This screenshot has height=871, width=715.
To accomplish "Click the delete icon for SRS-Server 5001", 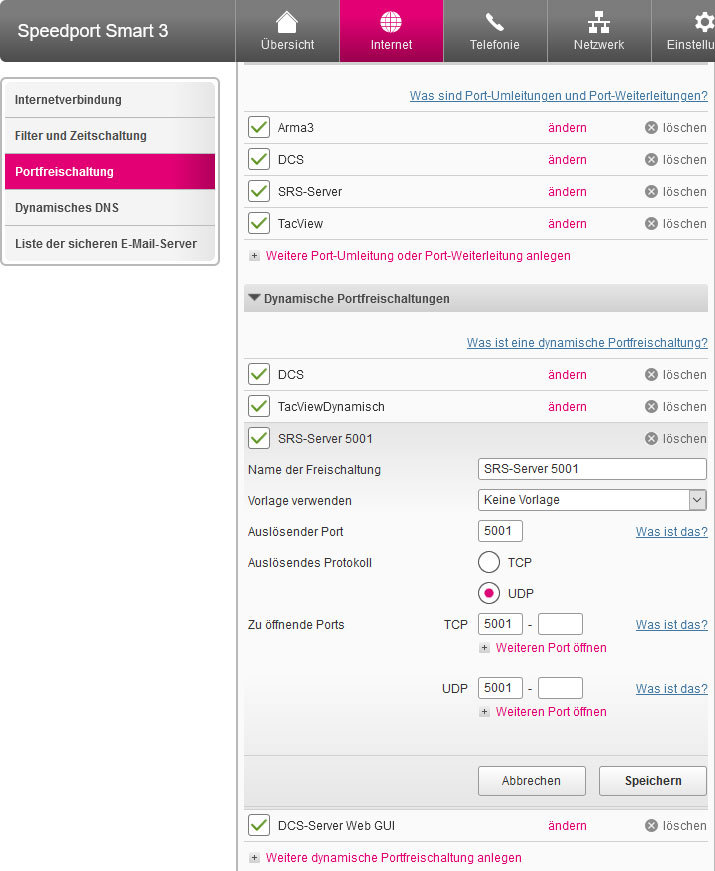I will 651,439.
